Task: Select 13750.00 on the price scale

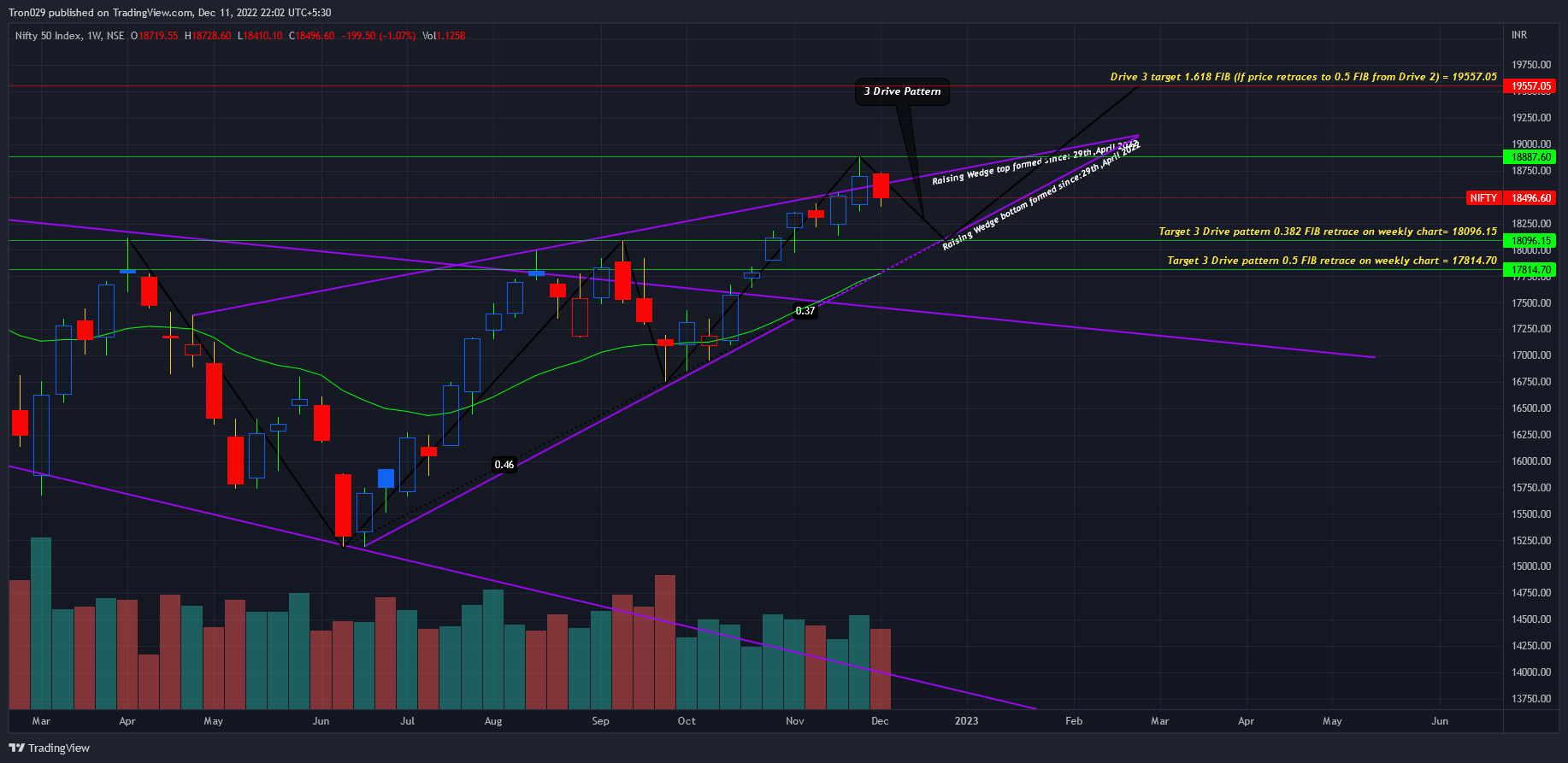Action: [x=1531, y=699]
